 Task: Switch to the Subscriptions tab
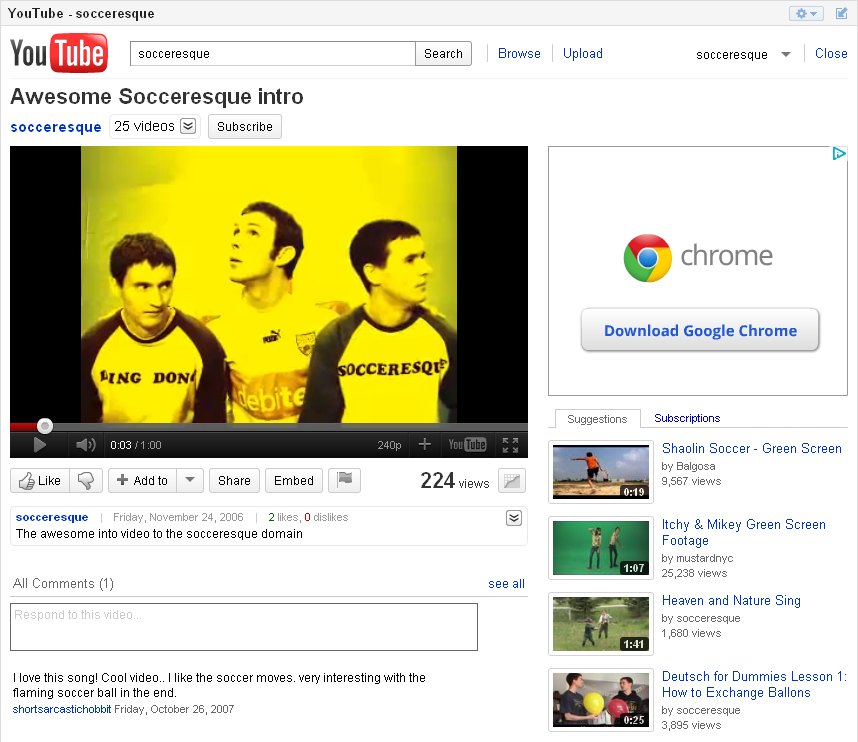687,418
